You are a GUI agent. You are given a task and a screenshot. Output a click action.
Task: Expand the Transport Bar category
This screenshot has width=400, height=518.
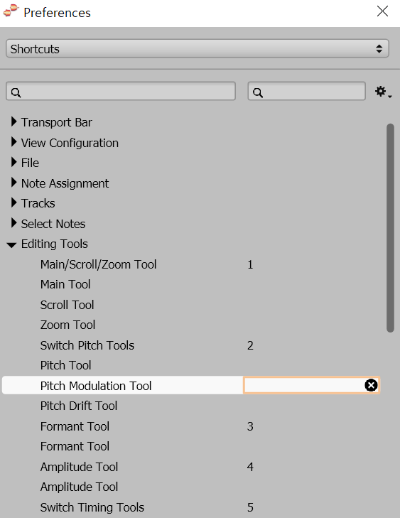click(13, 122)
